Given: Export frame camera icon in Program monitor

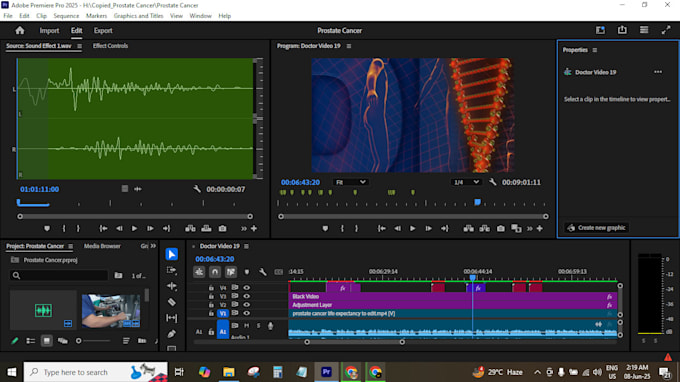Looking at the screenshot, I should [500, 229].
